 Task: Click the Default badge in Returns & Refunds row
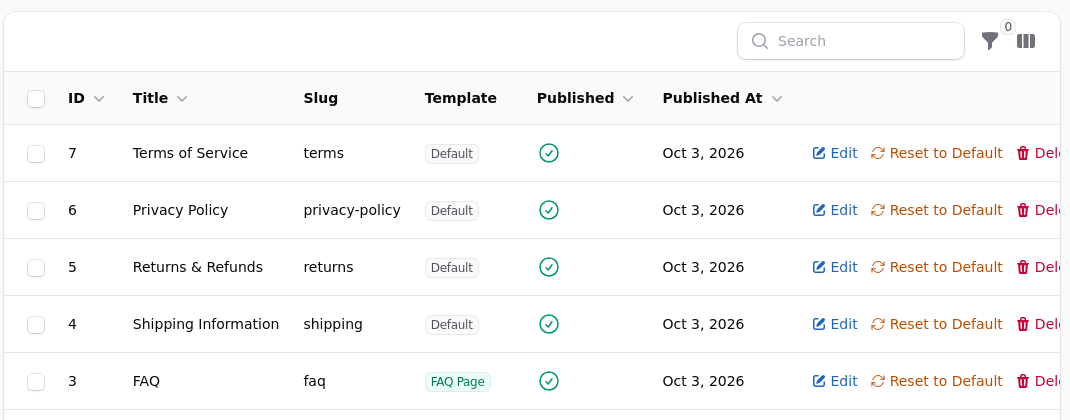tap(452, 268)
